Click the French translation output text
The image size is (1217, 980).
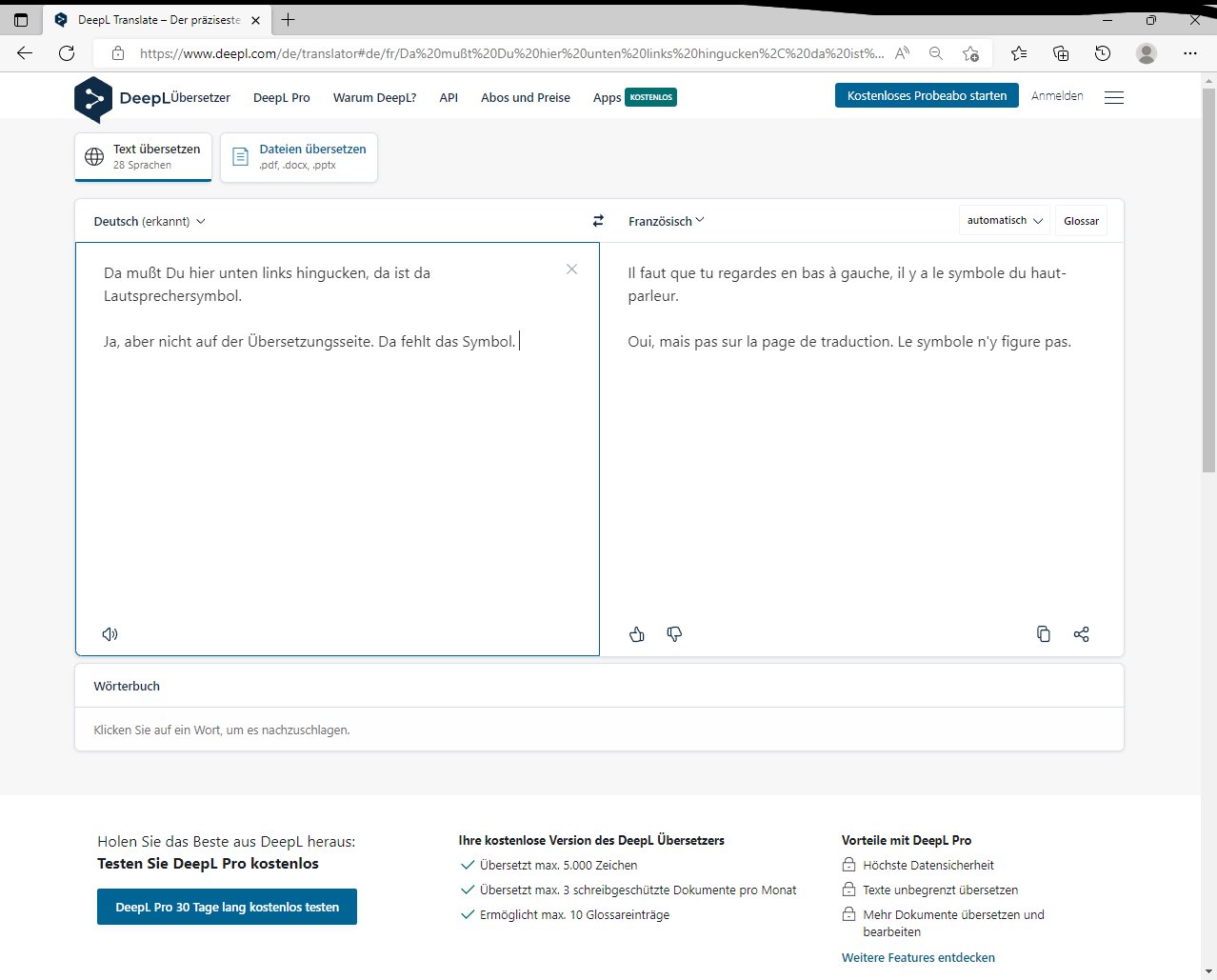[849, 307]
